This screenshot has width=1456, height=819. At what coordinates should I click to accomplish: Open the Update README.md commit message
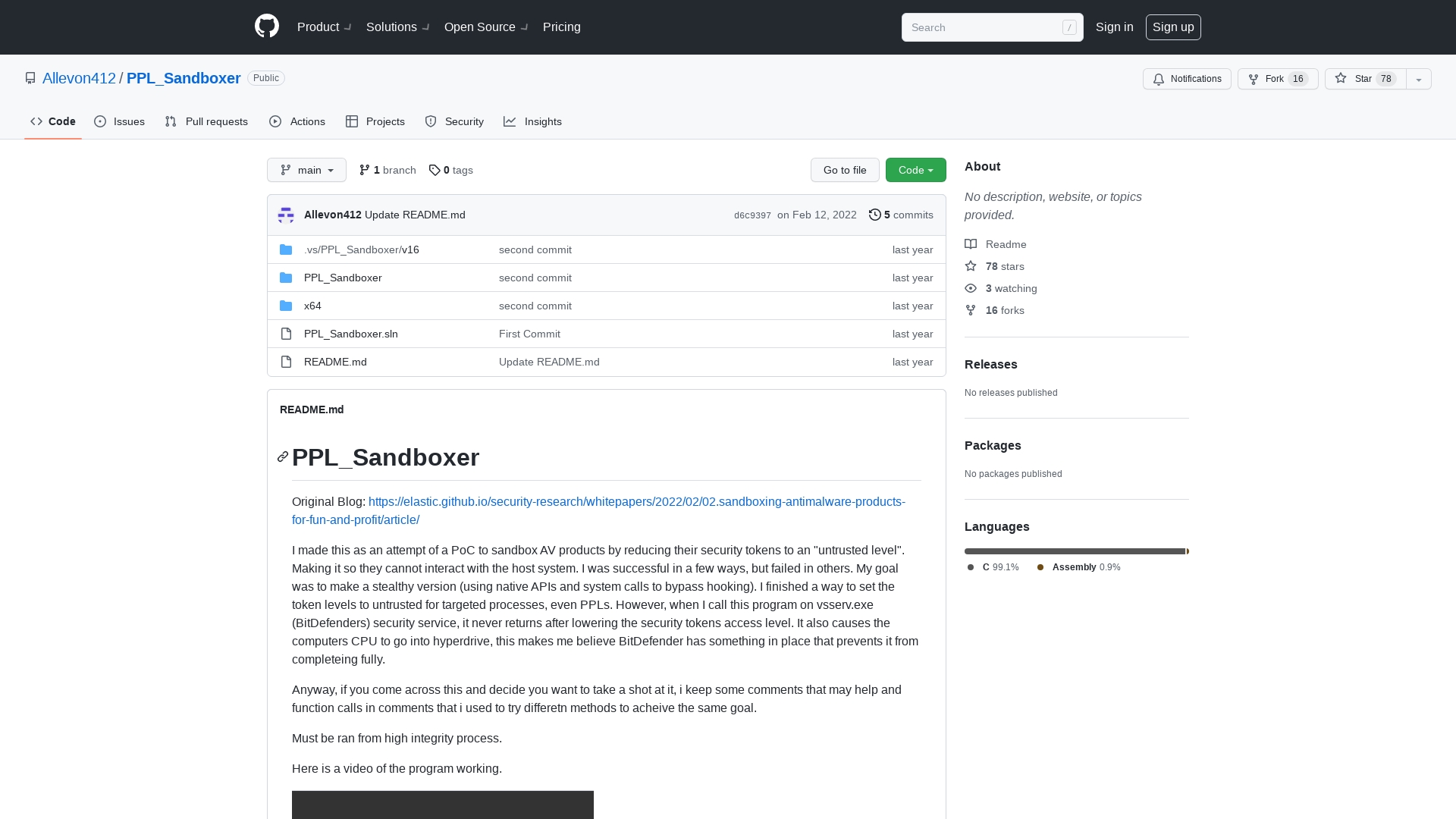click(x=415, y=215)
